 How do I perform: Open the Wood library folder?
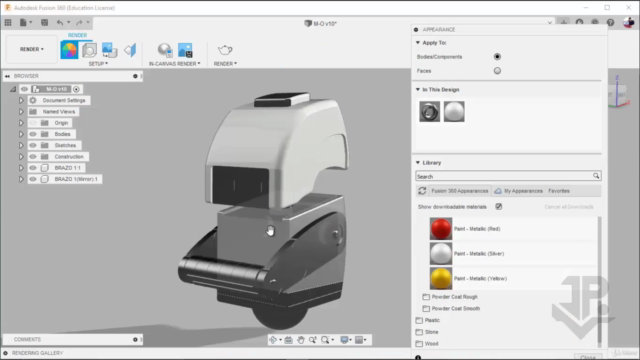(427, 344)
